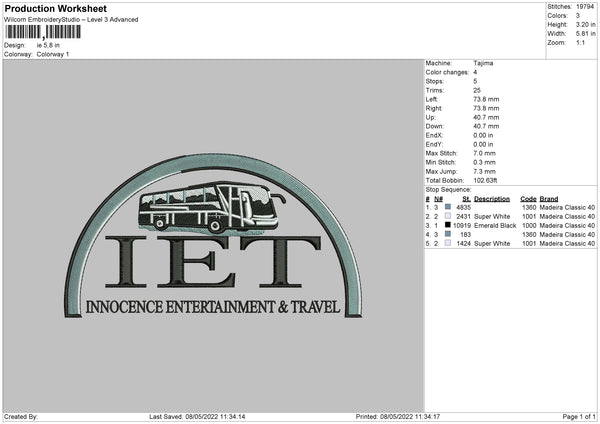Image resolution: width=600 pixels, height=424 pixels.
Task: Click the Description column header
Action: click(x=492, y=199)
